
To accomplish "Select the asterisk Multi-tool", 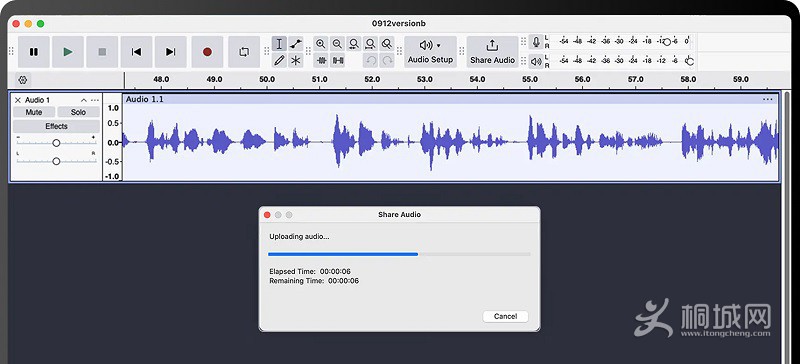I will click(295, 60).
